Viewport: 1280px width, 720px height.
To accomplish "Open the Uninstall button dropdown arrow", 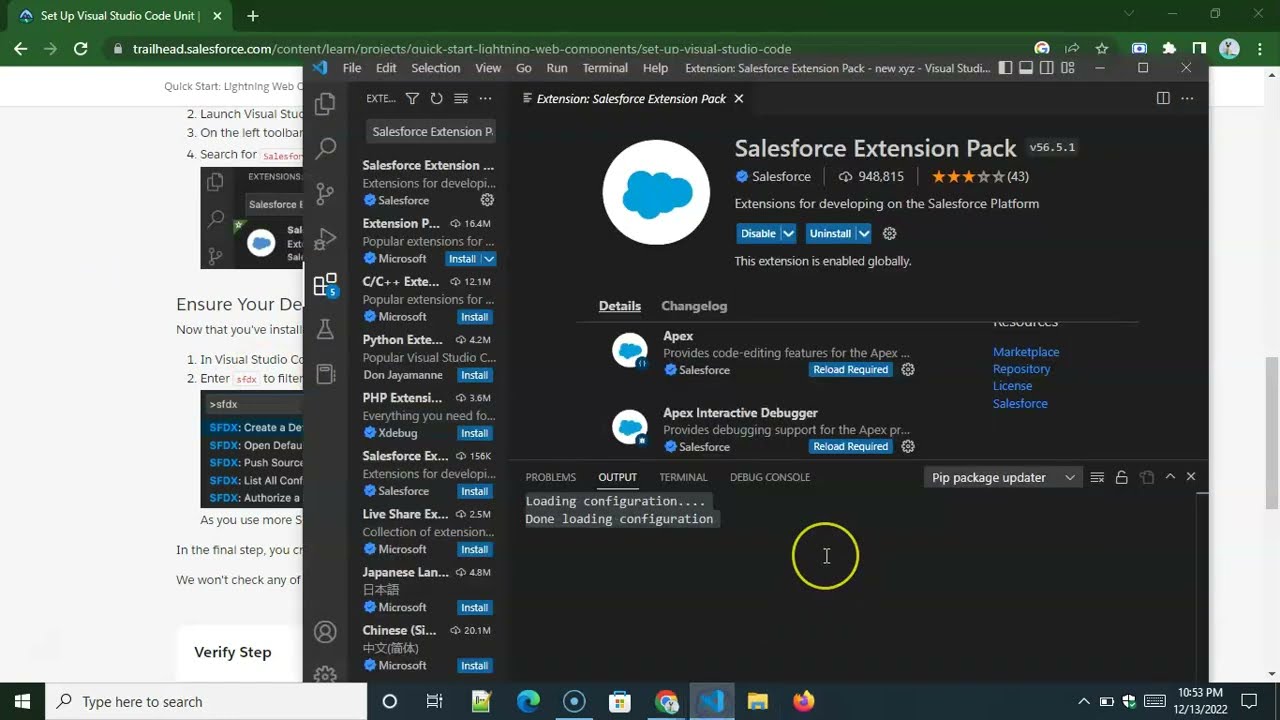I will pyautogui.click(x=863, y=233).
